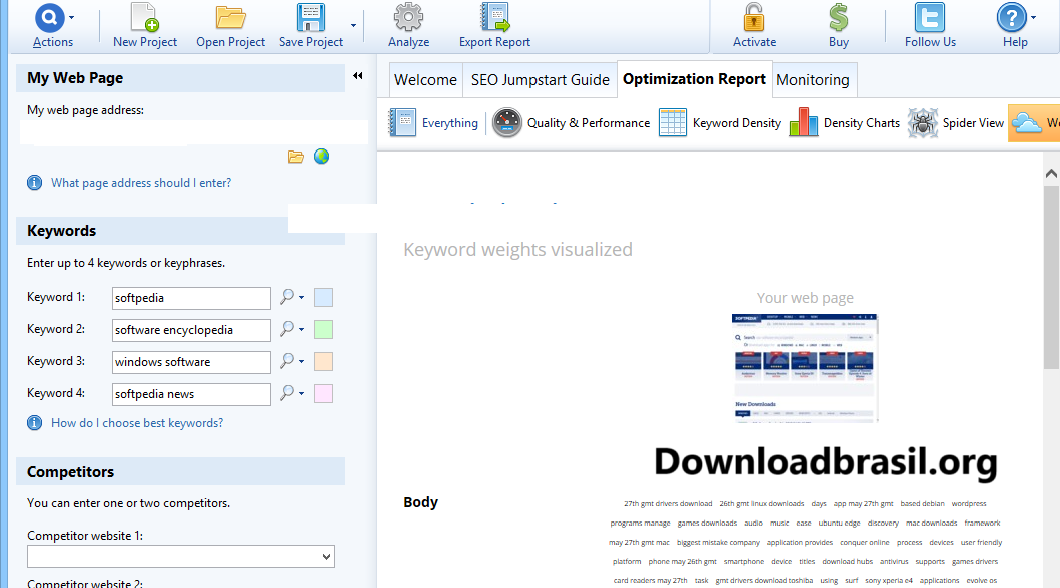This screenshot has height=588, width=1060.
Task: Click magnifier icon for Keyword 3
Action: [x=287, y=360]
